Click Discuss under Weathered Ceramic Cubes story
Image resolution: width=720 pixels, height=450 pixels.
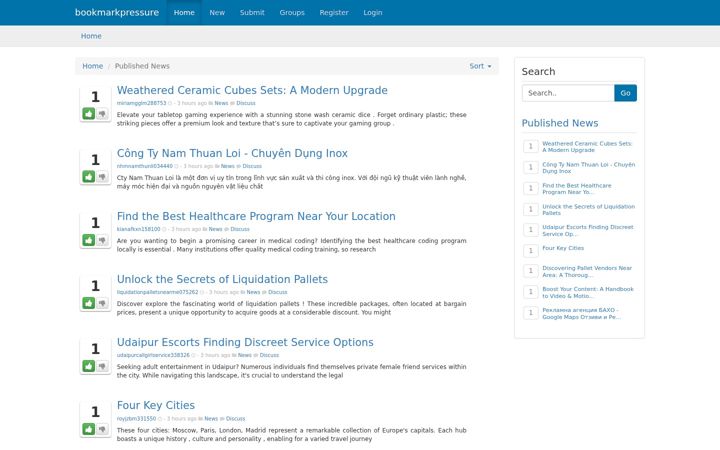point(246,103)
